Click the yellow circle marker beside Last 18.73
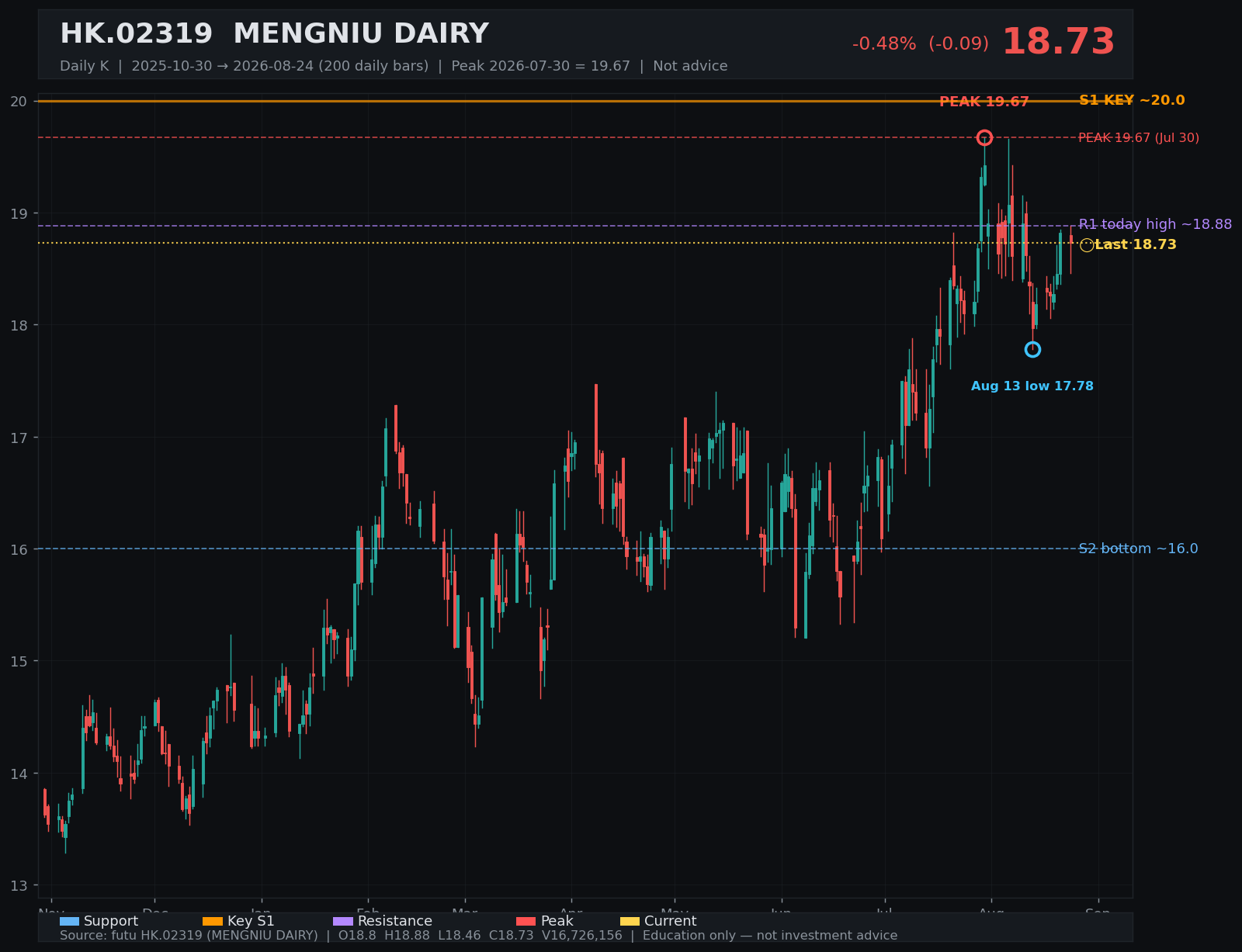 [x=1087, y=245]
